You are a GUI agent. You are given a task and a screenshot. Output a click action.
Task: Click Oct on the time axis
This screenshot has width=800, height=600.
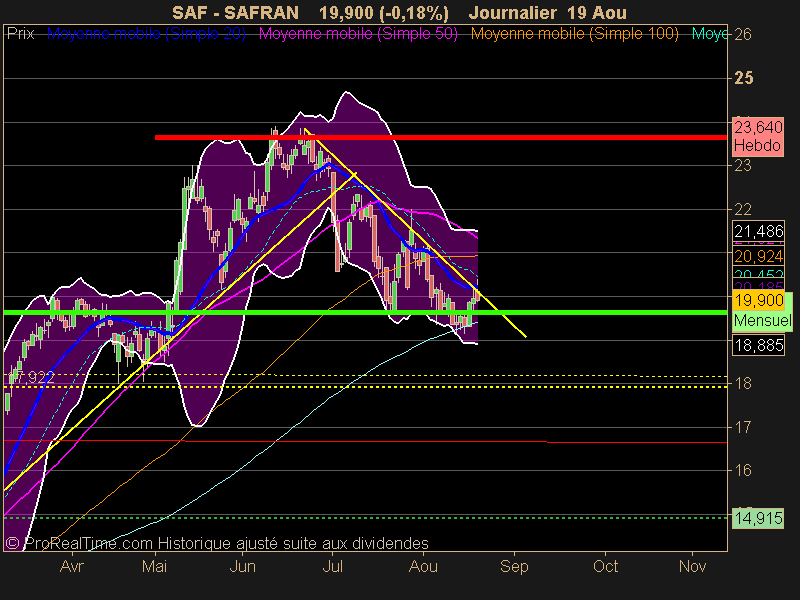click(606, 566)
